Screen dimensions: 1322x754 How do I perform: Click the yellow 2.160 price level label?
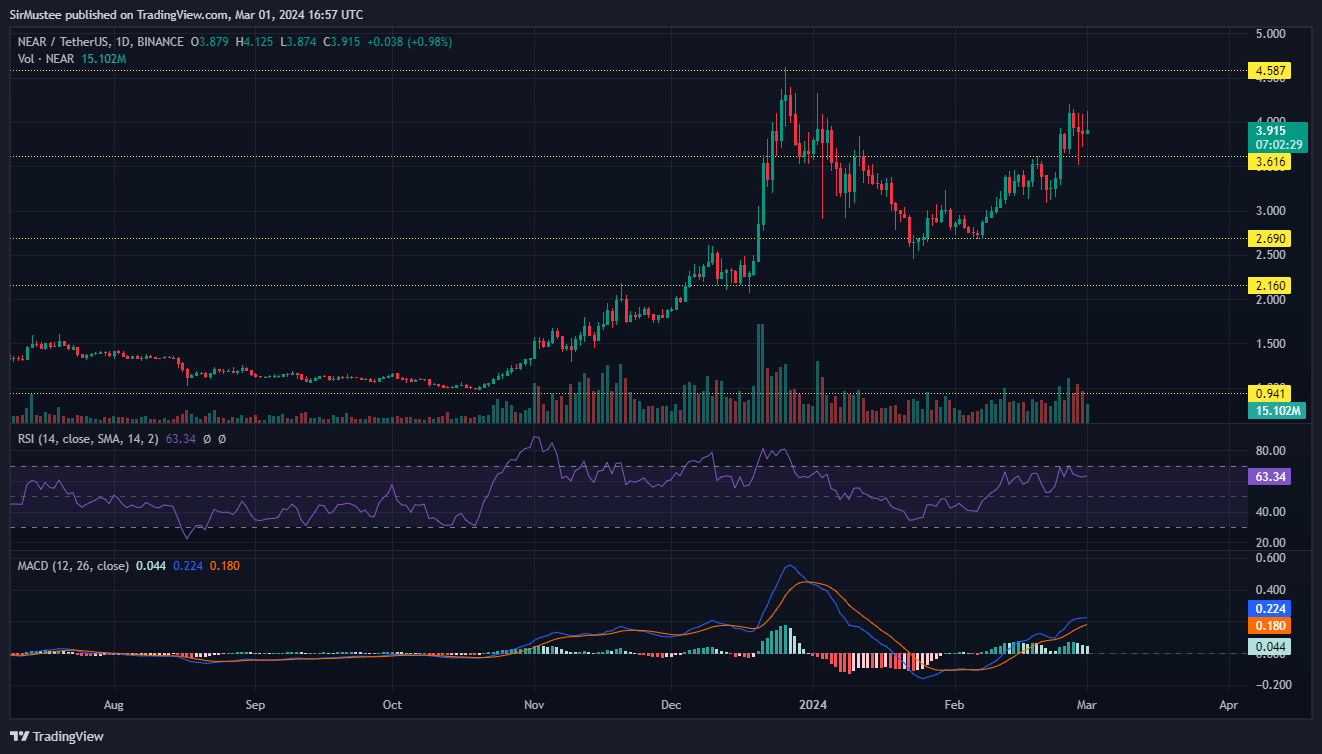[x=1268, y=285]
